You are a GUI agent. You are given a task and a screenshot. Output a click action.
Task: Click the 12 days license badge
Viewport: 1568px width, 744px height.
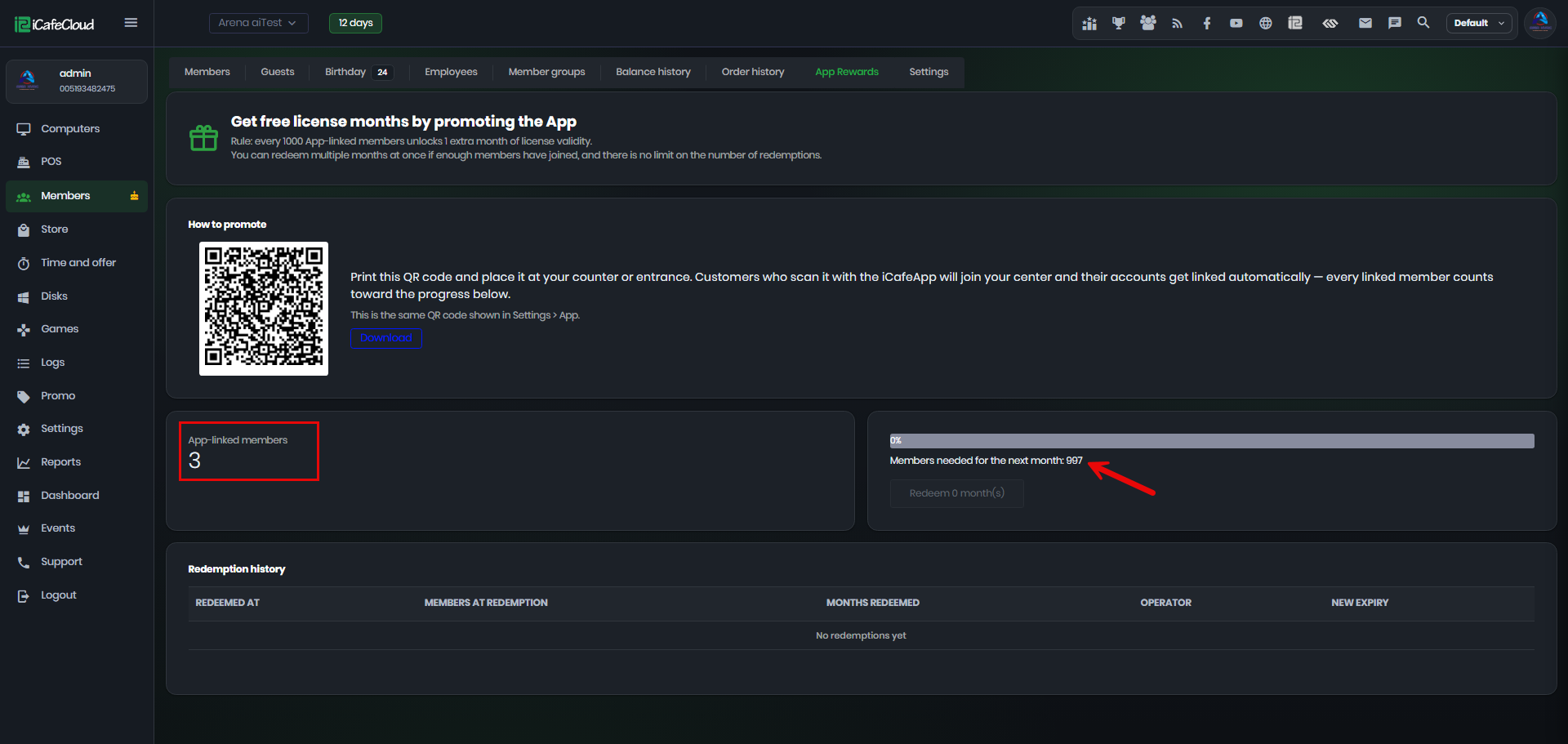pyautogui.click(x=355, y=23)
